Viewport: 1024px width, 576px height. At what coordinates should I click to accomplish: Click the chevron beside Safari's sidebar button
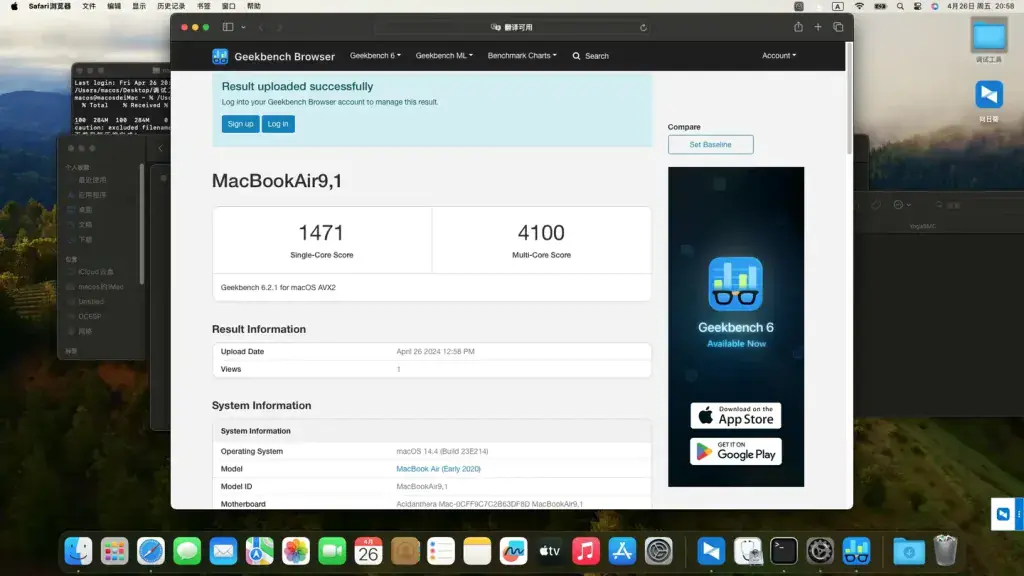pyautogui.click(x=243, y=27)
